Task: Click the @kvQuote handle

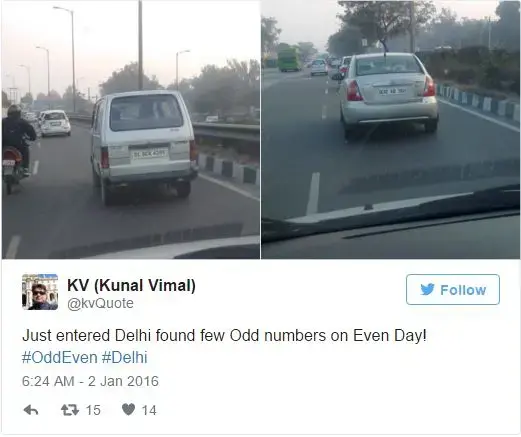Action: point(100,303)
